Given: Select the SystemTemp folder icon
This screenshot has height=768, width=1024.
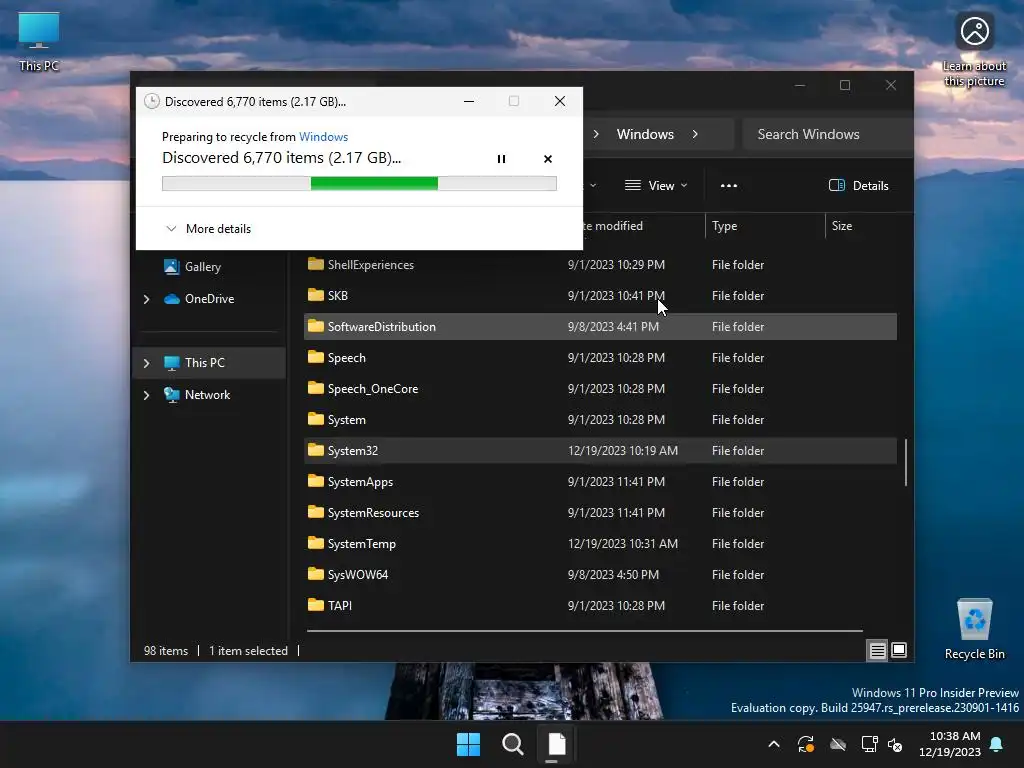Looking at the screenshot, I should [x=316, y=543].
